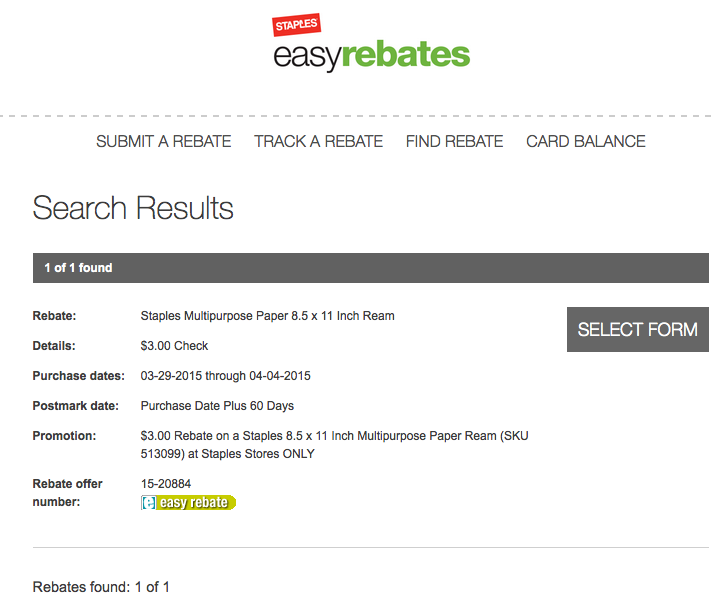Click the Purchase Date Plus 60 Days text
Viewport: 716px width, 603px height.
point(217,406)
